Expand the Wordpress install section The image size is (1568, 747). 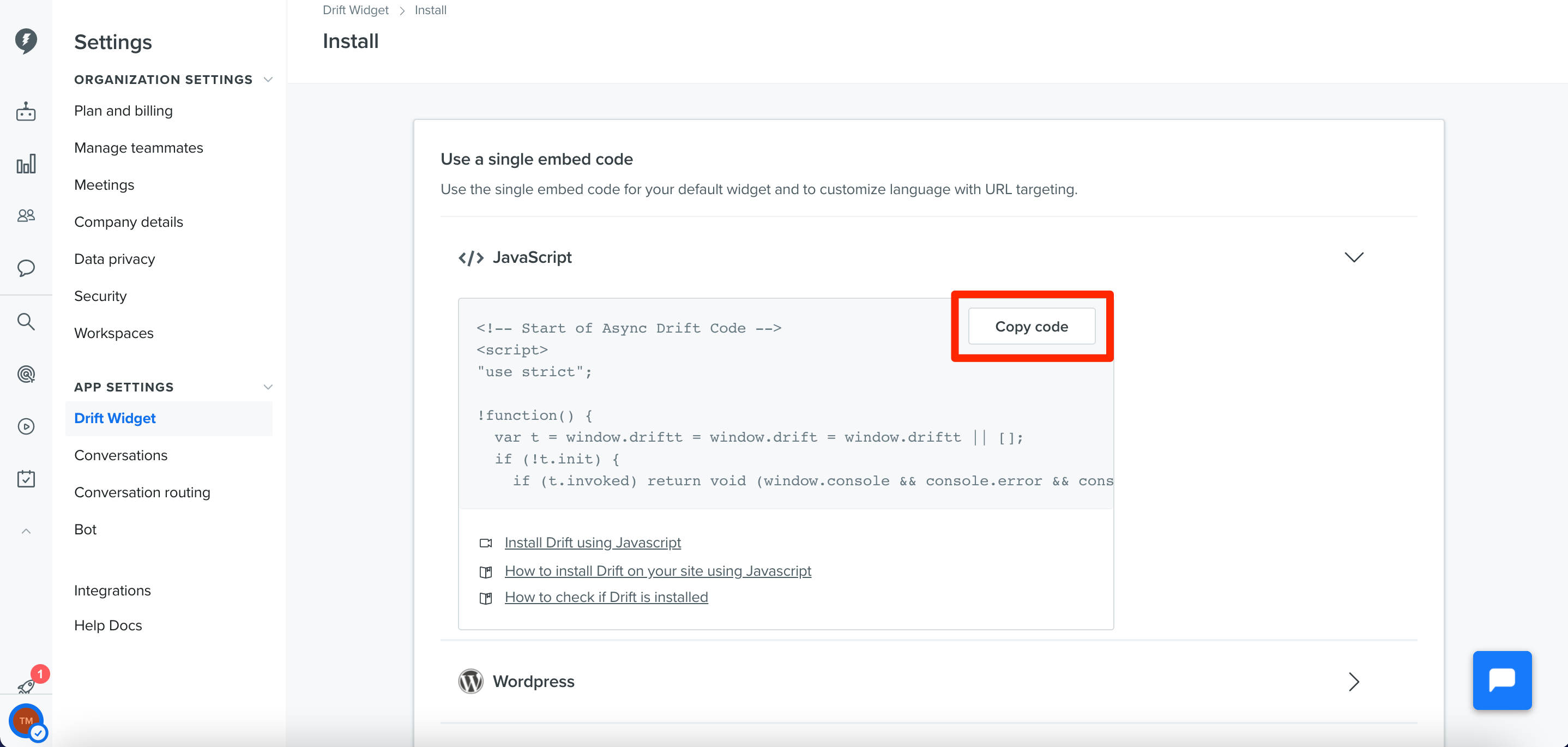[1354, 681]
